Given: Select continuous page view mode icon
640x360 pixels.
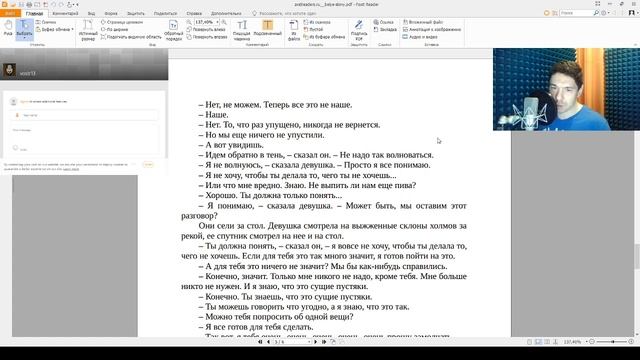Looking at the screenshot, I should click(538, 342).
